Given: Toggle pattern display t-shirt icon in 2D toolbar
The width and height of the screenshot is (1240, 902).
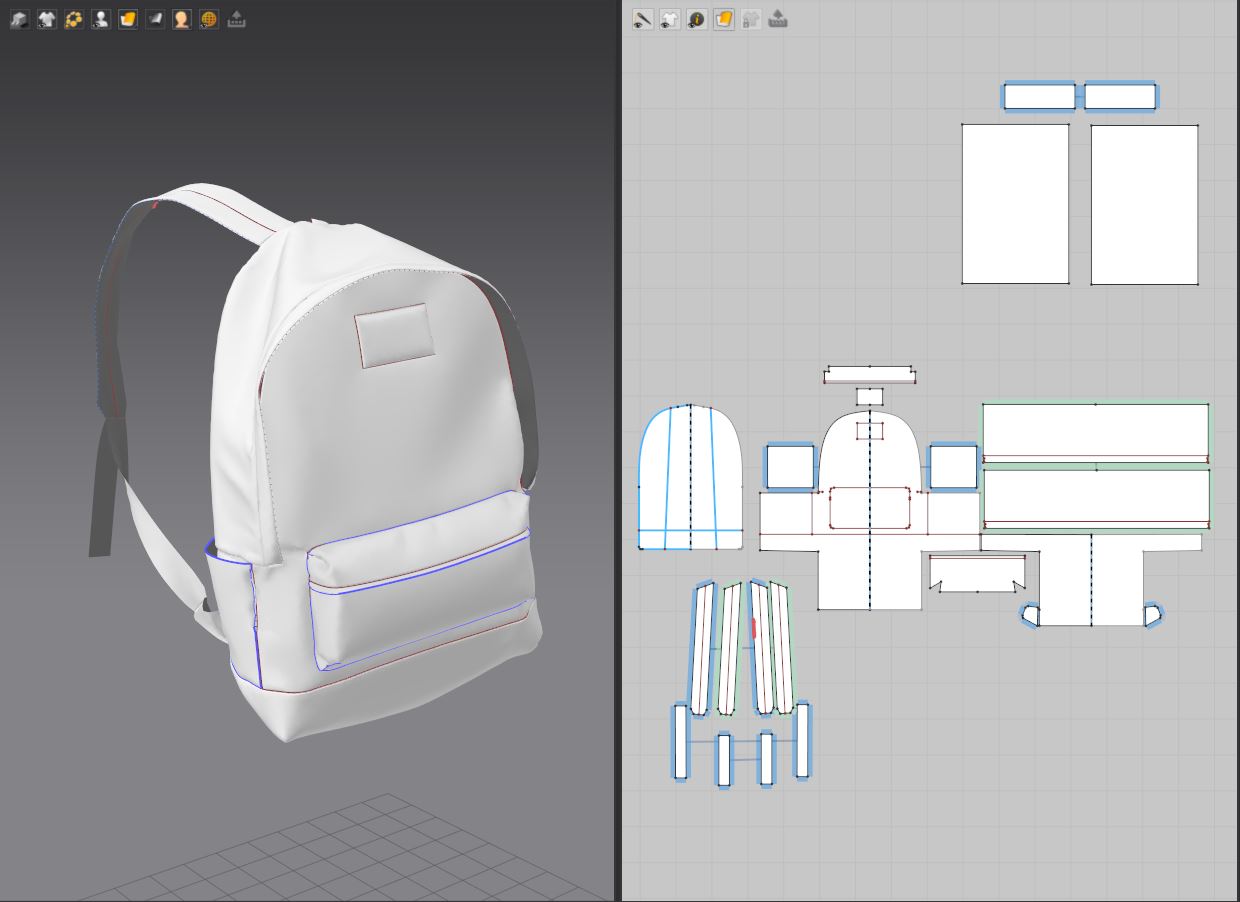Looking at the screenshot, I should 670,19.
